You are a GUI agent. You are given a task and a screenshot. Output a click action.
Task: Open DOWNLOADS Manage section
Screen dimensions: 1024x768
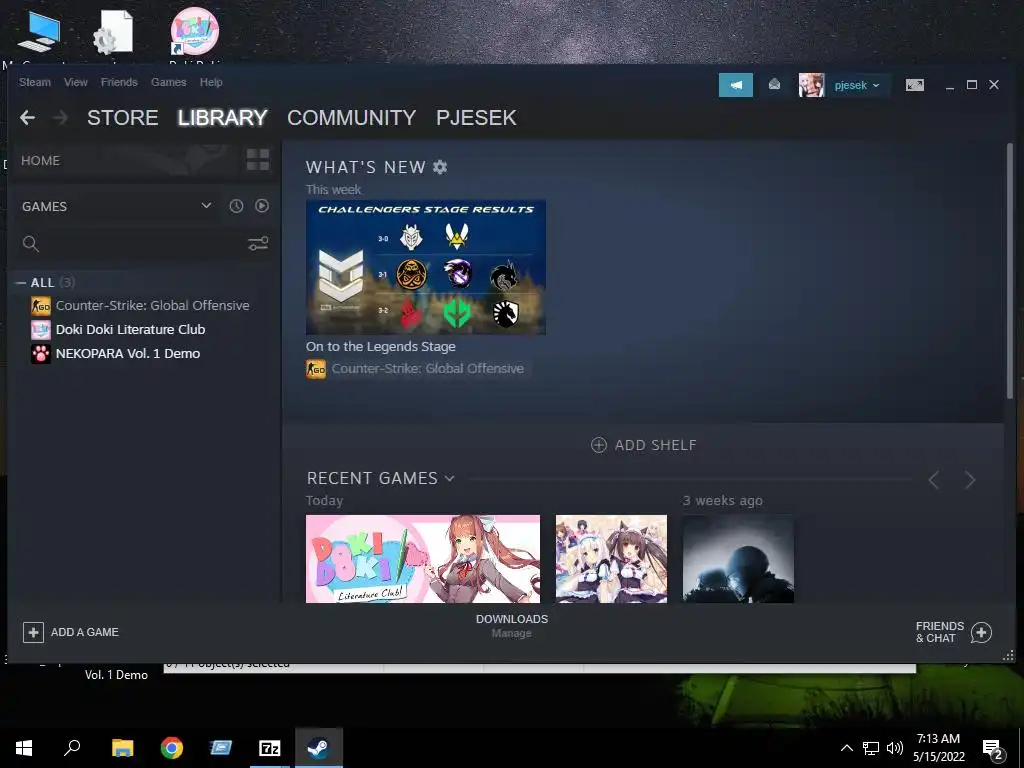click(x=512, y=626)
